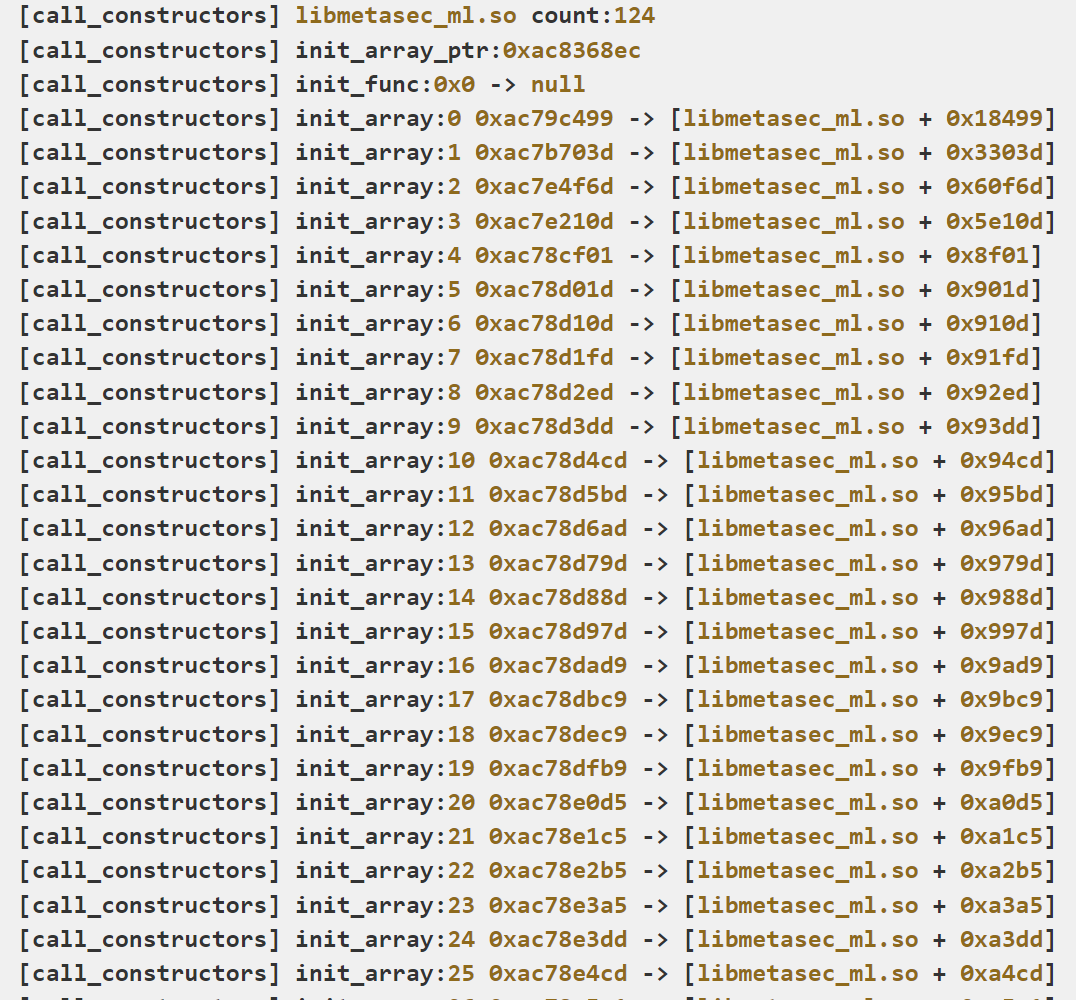Click the offset 0x979d
This screenshot has width=1076, height=1000.
(x=1002, y=563)
